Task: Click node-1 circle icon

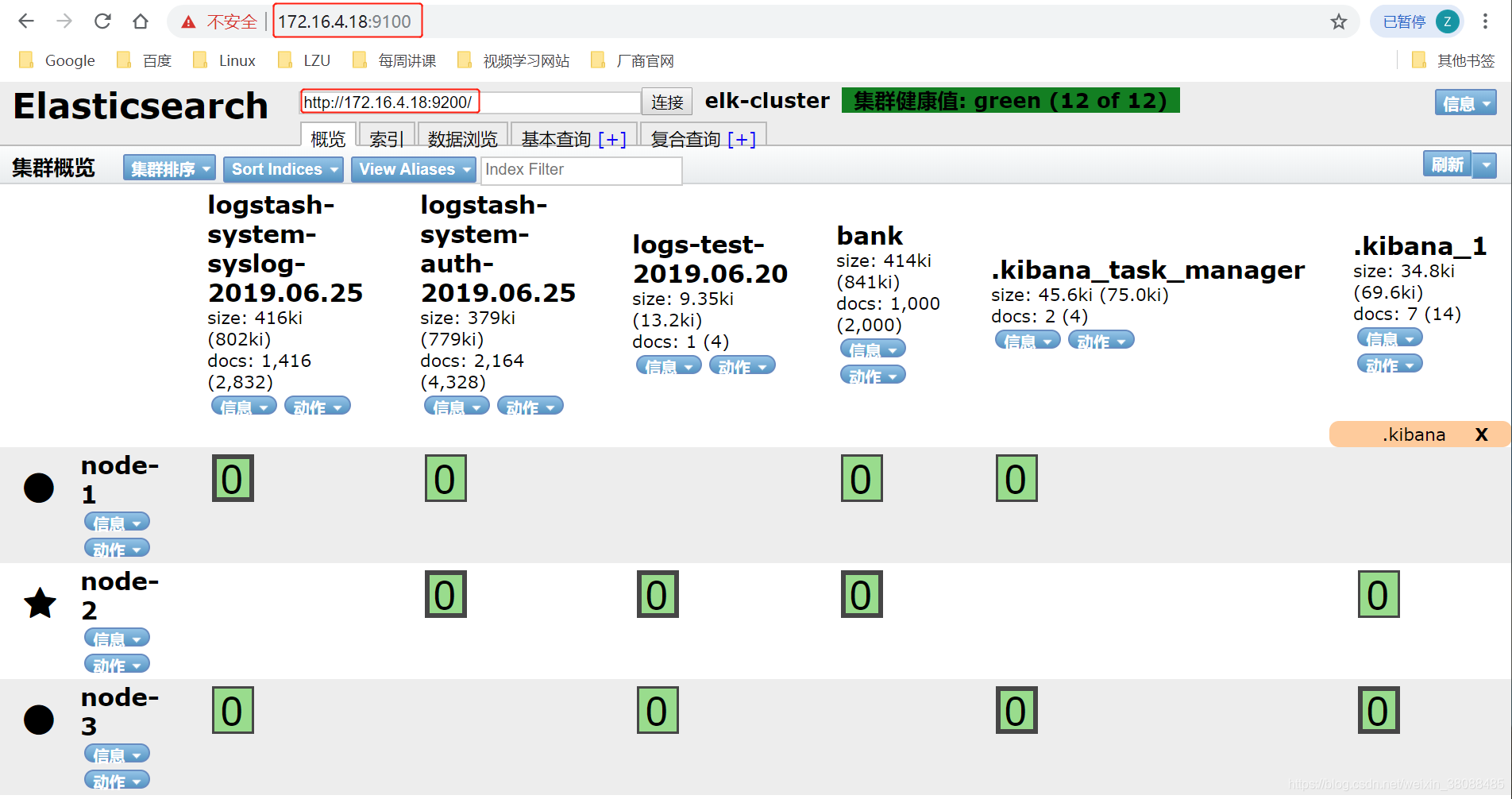Action: (x=39, y=488)
